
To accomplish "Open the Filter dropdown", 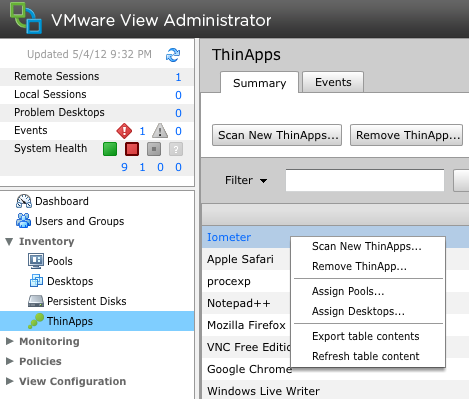I will [246, 180].
